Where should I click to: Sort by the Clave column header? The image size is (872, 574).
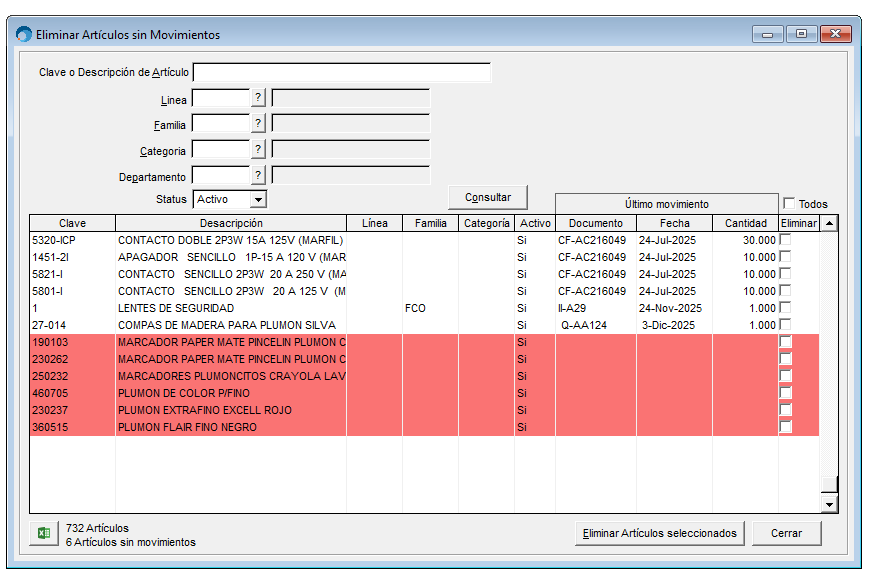[72, 223]
